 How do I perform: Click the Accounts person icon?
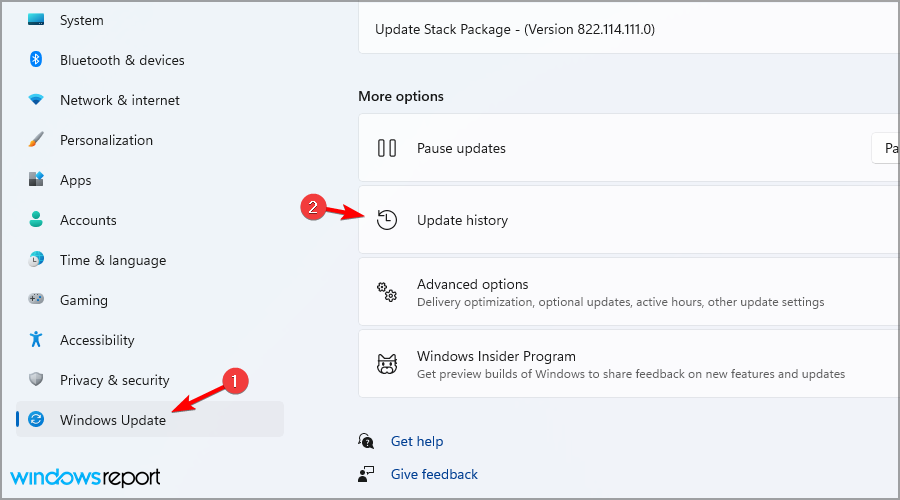36,220
